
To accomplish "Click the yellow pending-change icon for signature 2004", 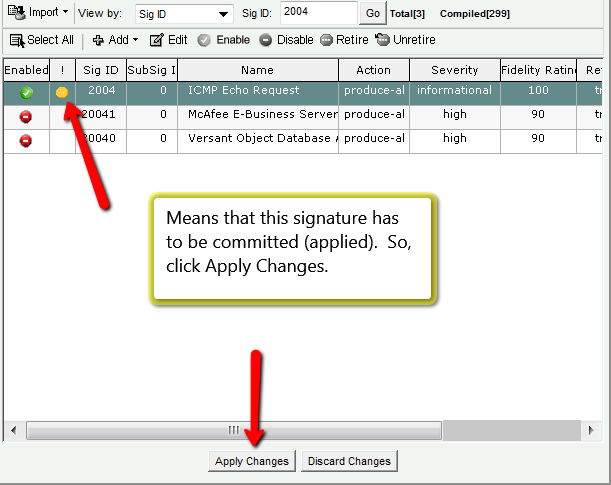I will [x=62, y=92].
